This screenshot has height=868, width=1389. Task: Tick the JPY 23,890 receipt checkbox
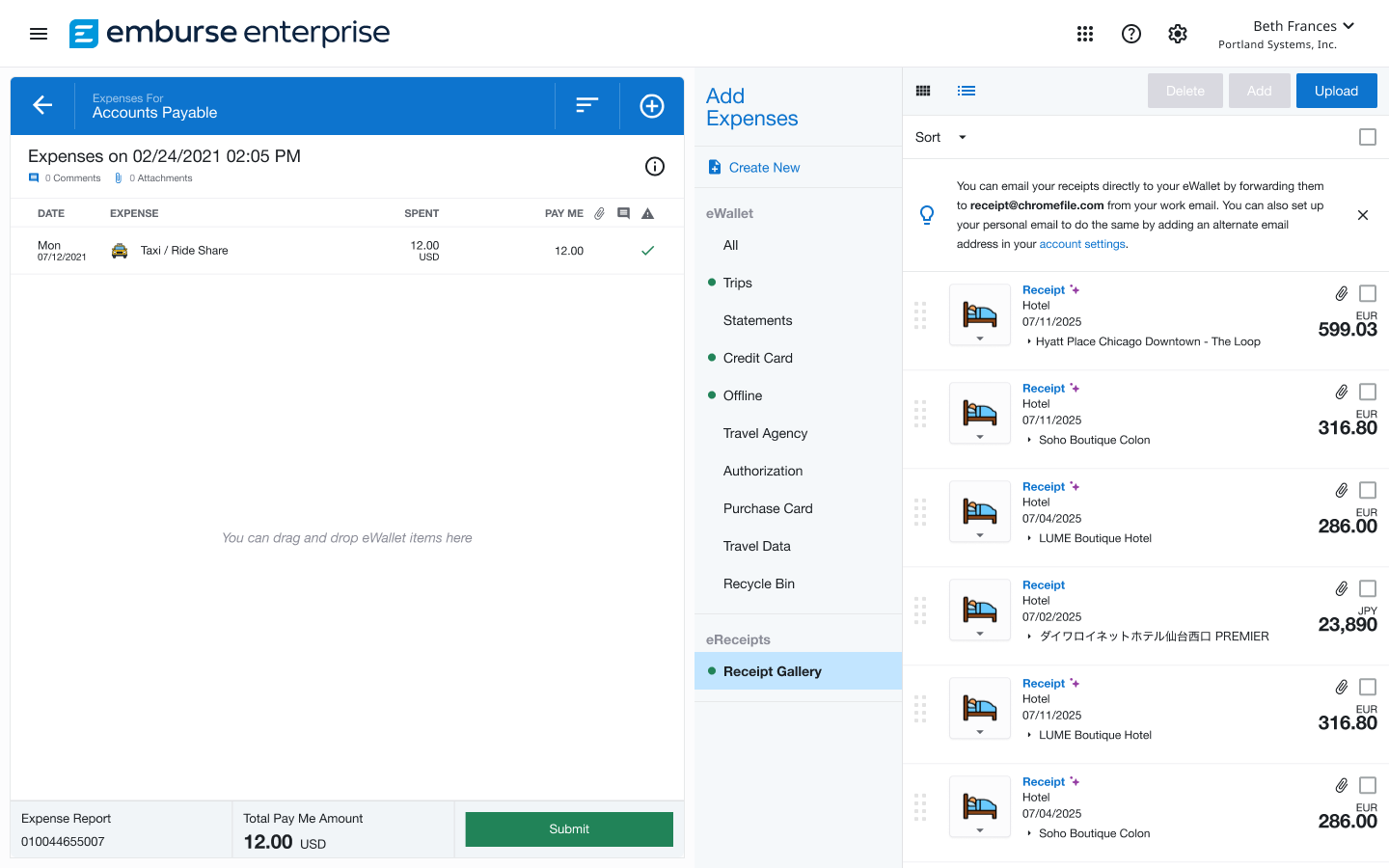pyautogui.click(x=1367, y=588)
